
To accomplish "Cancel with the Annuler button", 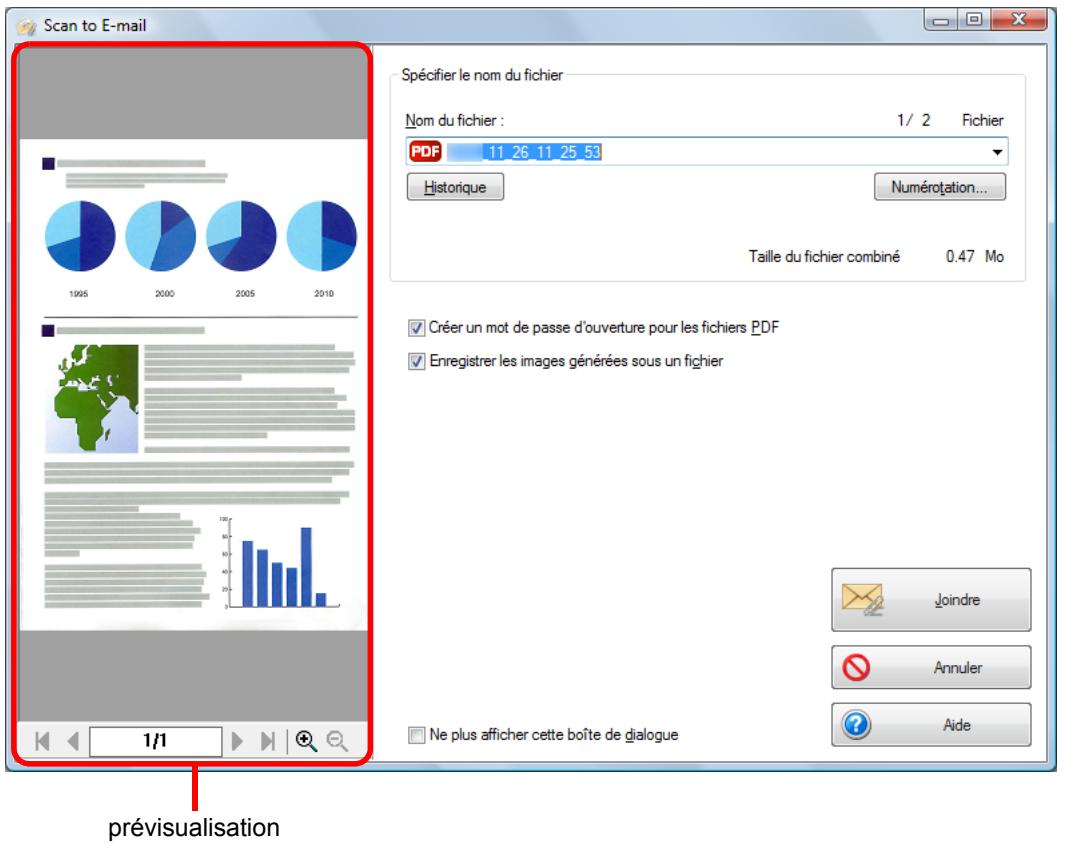I will click(931, 667).
